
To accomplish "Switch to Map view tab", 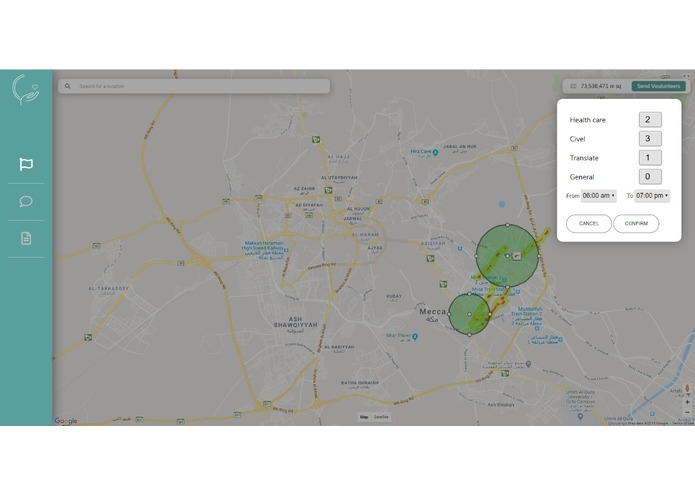I will pyautogui.click(x=364, y=417).
